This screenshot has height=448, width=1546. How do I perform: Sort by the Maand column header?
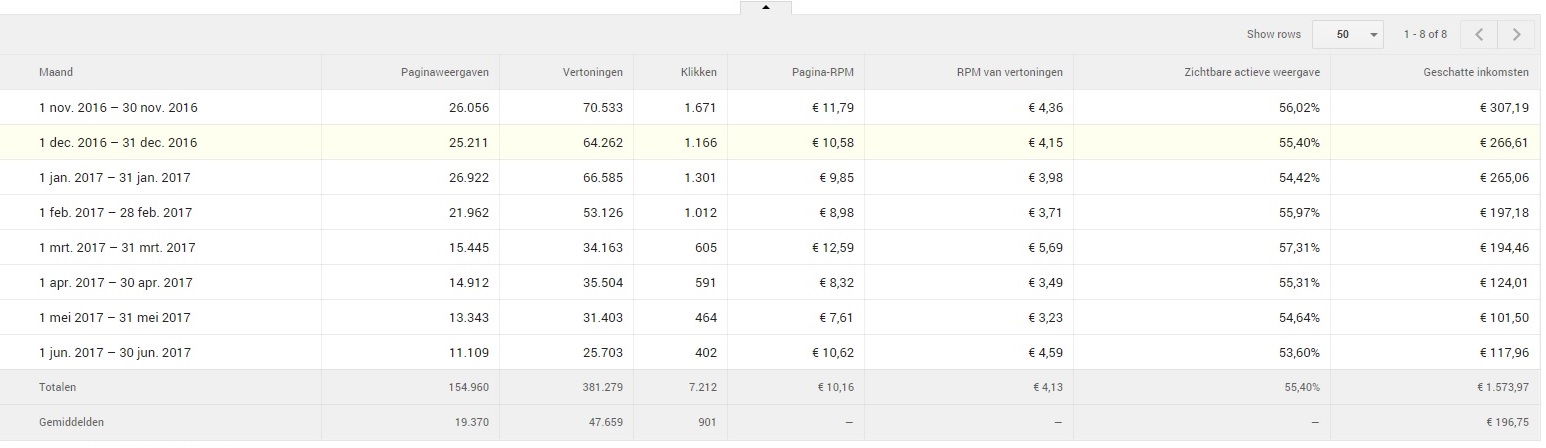pos(56,72)
